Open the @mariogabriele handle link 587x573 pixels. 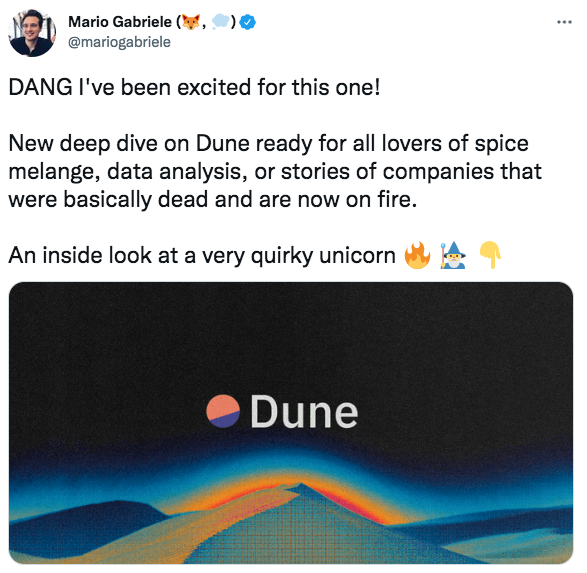(119, 42)
